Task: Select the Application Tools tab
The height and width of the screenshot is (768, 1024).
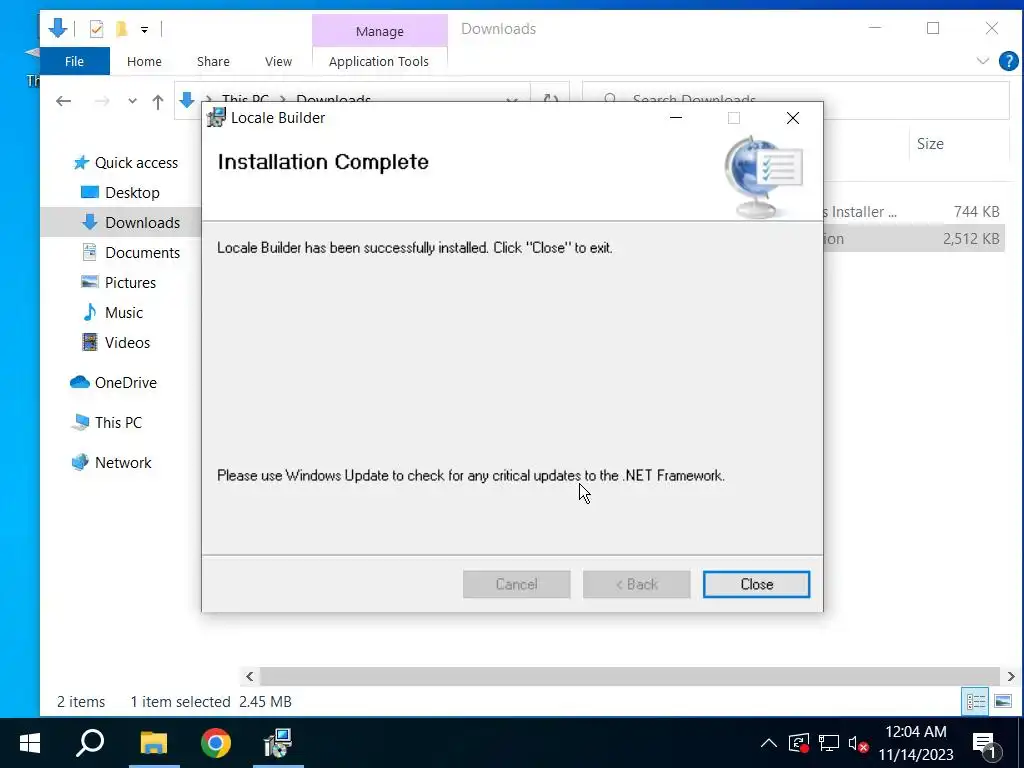Action: pyautogui.click(x=379, y=61)
